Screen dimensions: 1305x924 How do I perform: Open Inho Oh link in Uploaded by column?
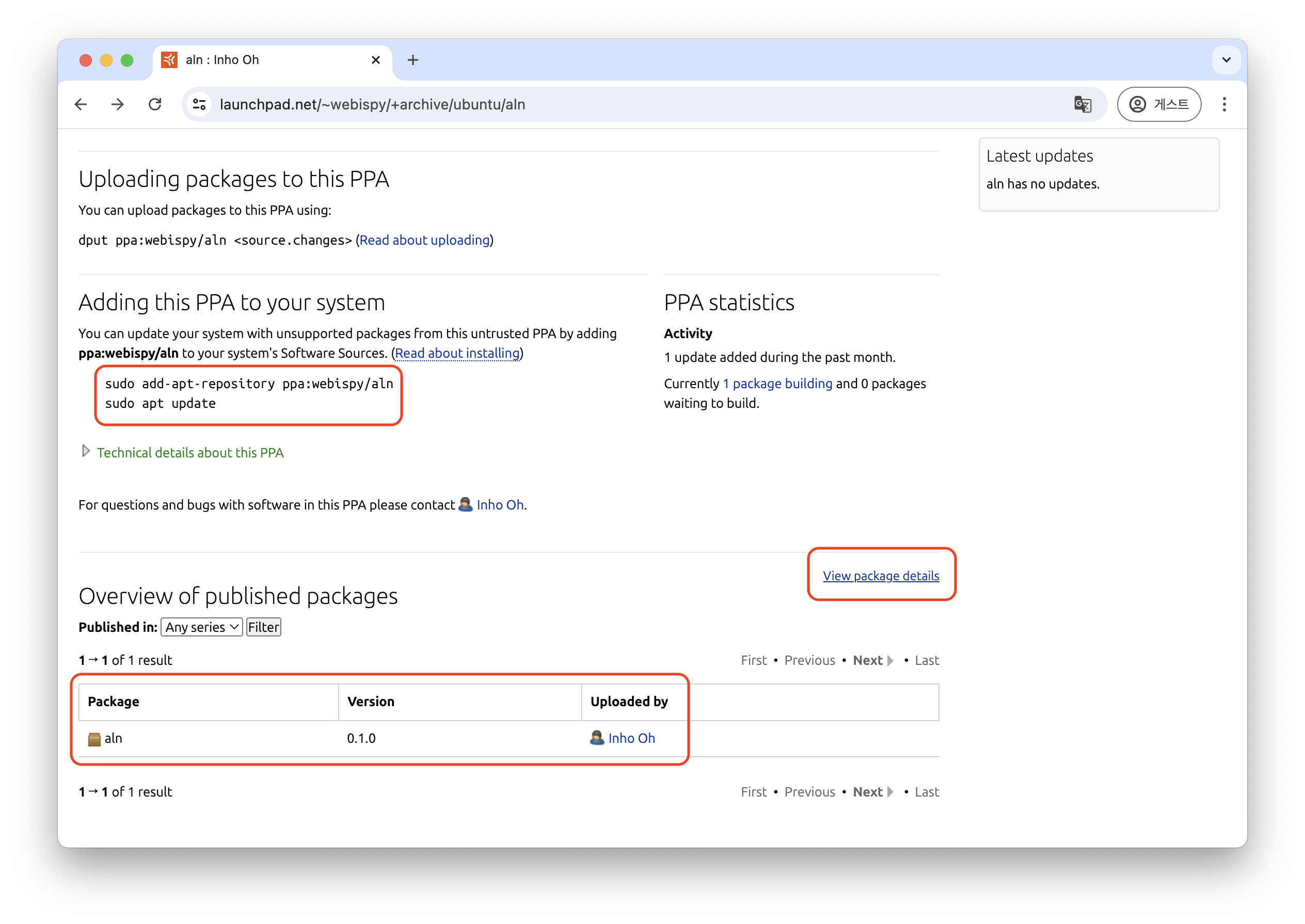631,738
